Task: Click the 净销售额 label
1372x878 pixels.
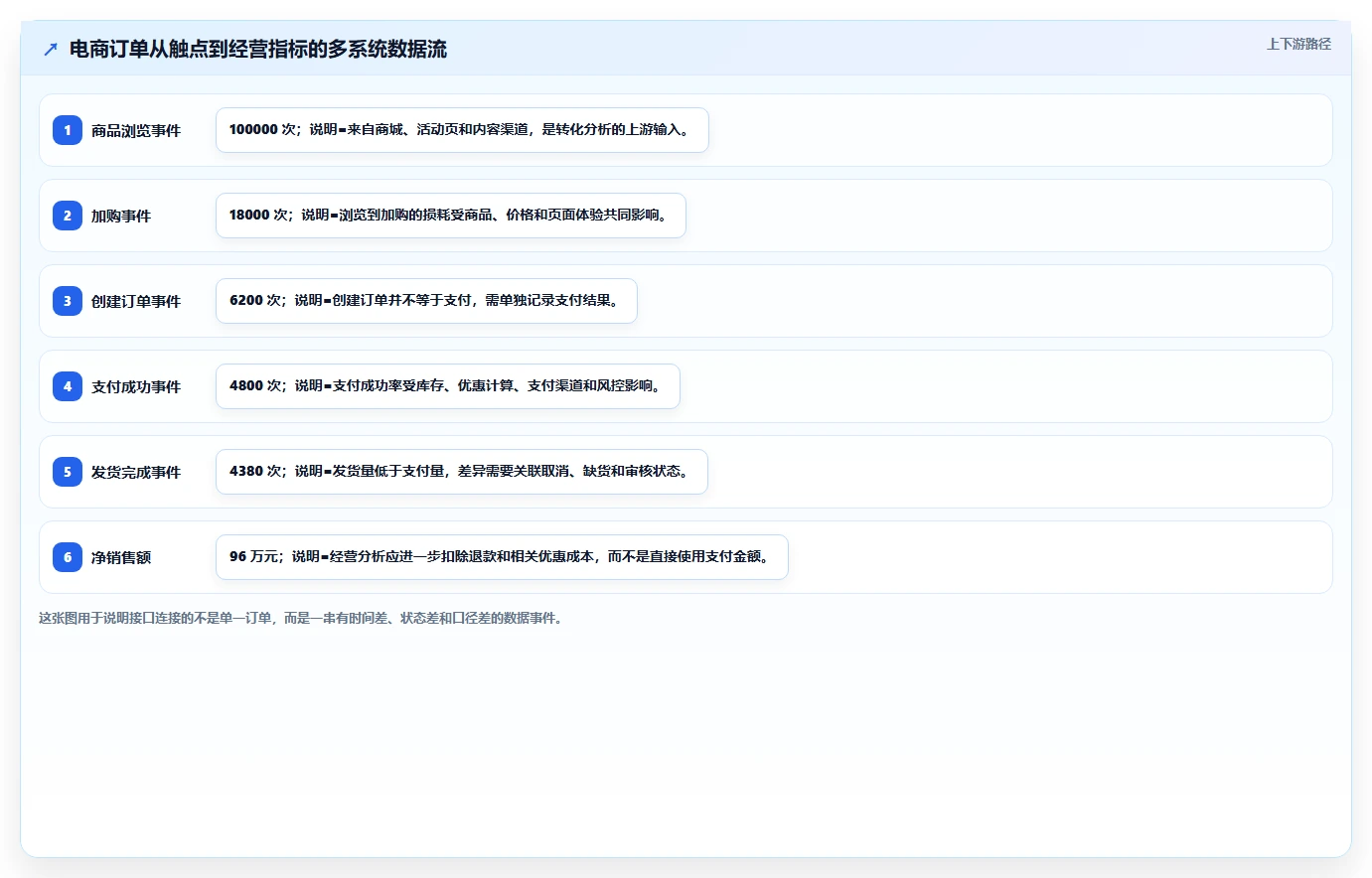Action: point(121,557)
